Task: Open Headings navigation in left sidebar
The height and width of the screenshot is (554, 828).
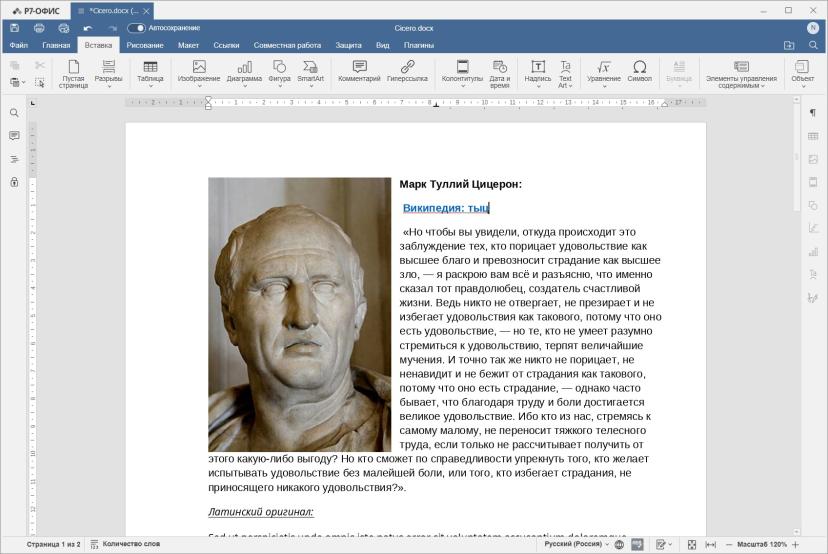Action: (x=14, y=159)
